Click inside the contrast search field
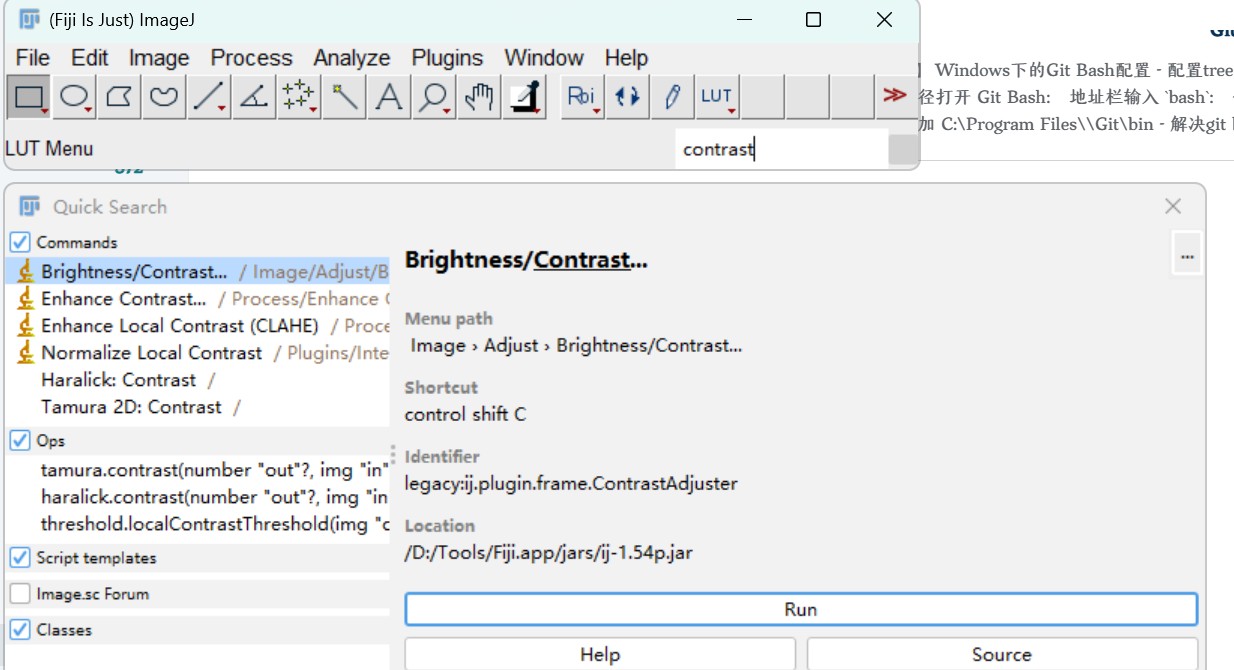The width and height of the screenshot is (1234, 670). (780, 148)
